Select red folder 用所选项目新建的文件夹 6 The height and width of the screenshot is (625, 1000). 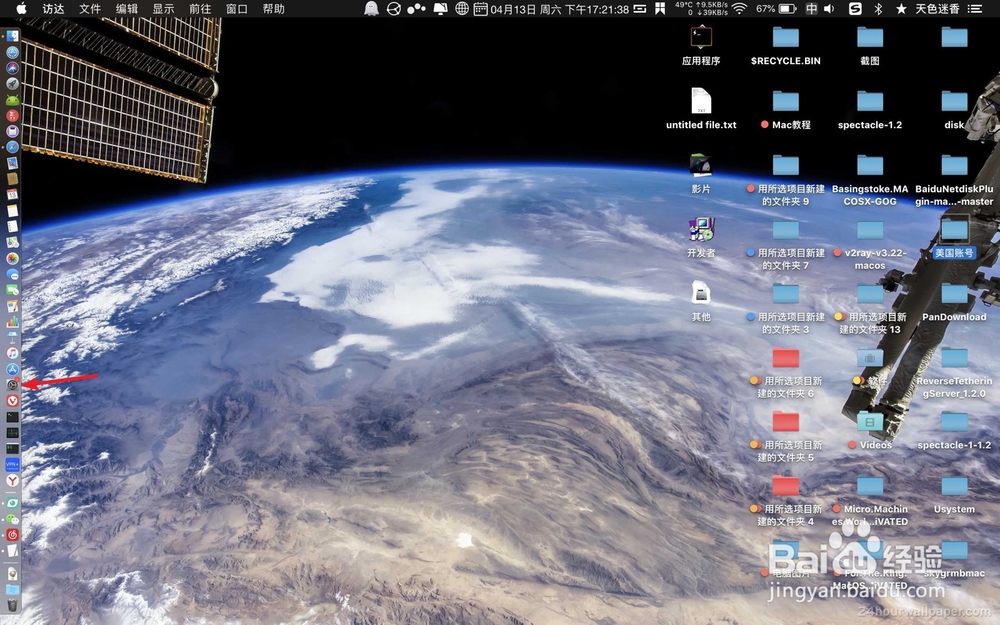[786, 357]
